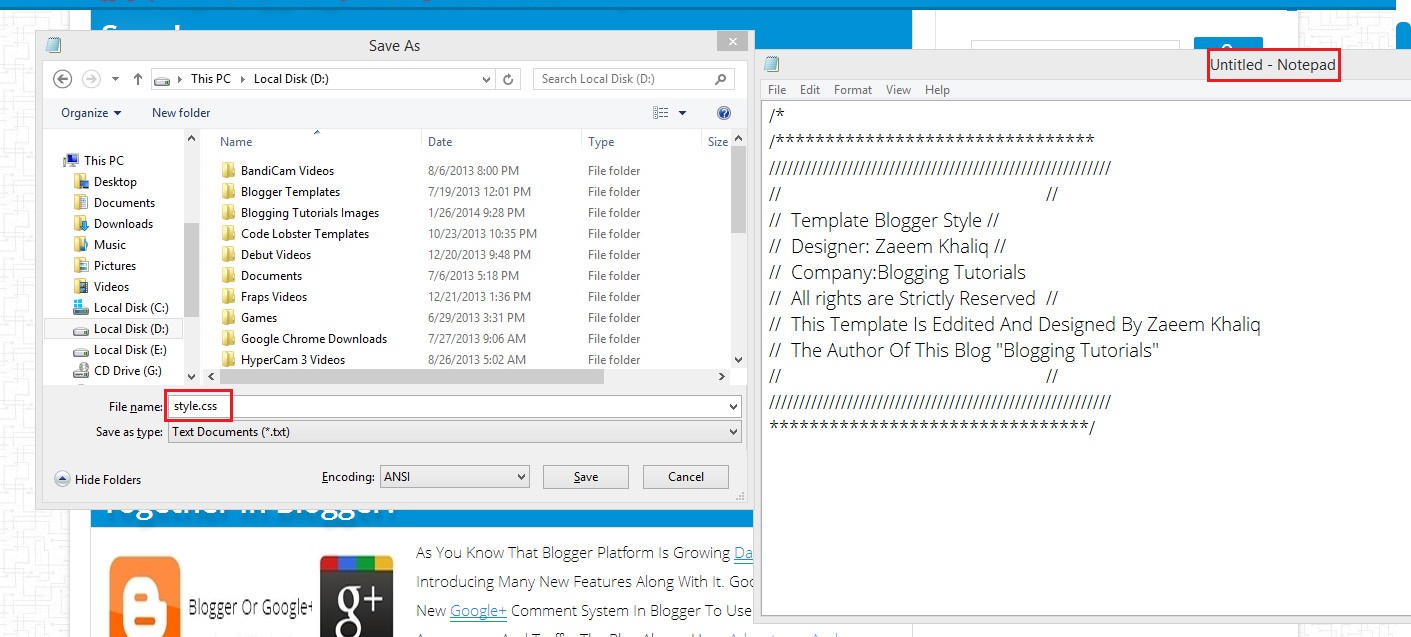1411x637 pixels.
Task: Click the Save As dialog title icon
Action: point(53,45)
